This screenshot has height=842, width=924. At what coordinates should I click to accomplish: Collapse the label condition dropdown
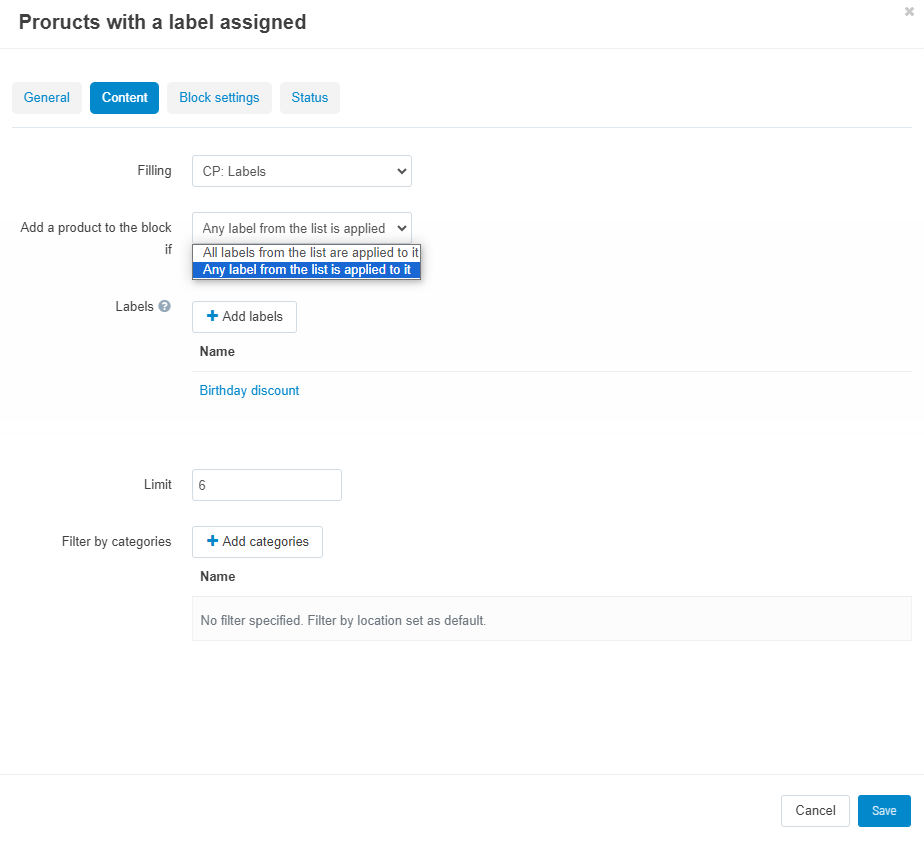click(301, 228)
